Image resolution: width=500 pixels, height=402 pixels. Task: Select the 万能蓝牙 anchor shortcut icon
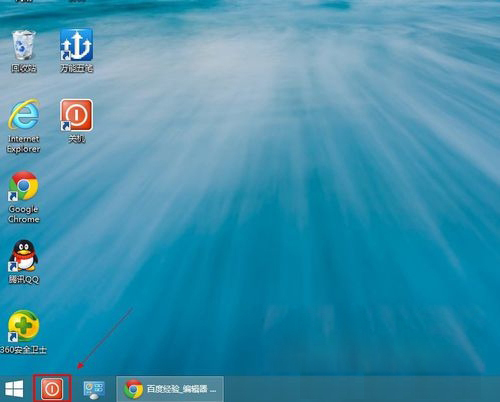(76, 45)
